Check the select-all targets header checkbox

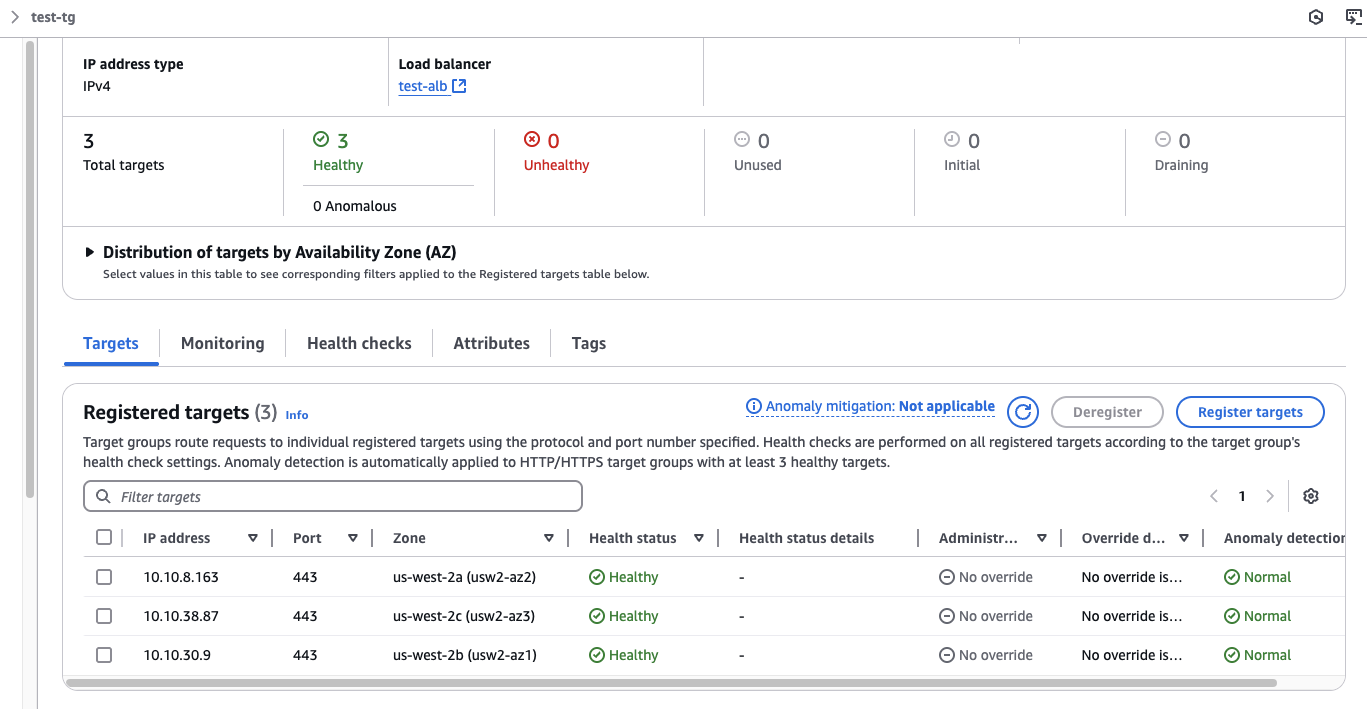click(104, 537)
